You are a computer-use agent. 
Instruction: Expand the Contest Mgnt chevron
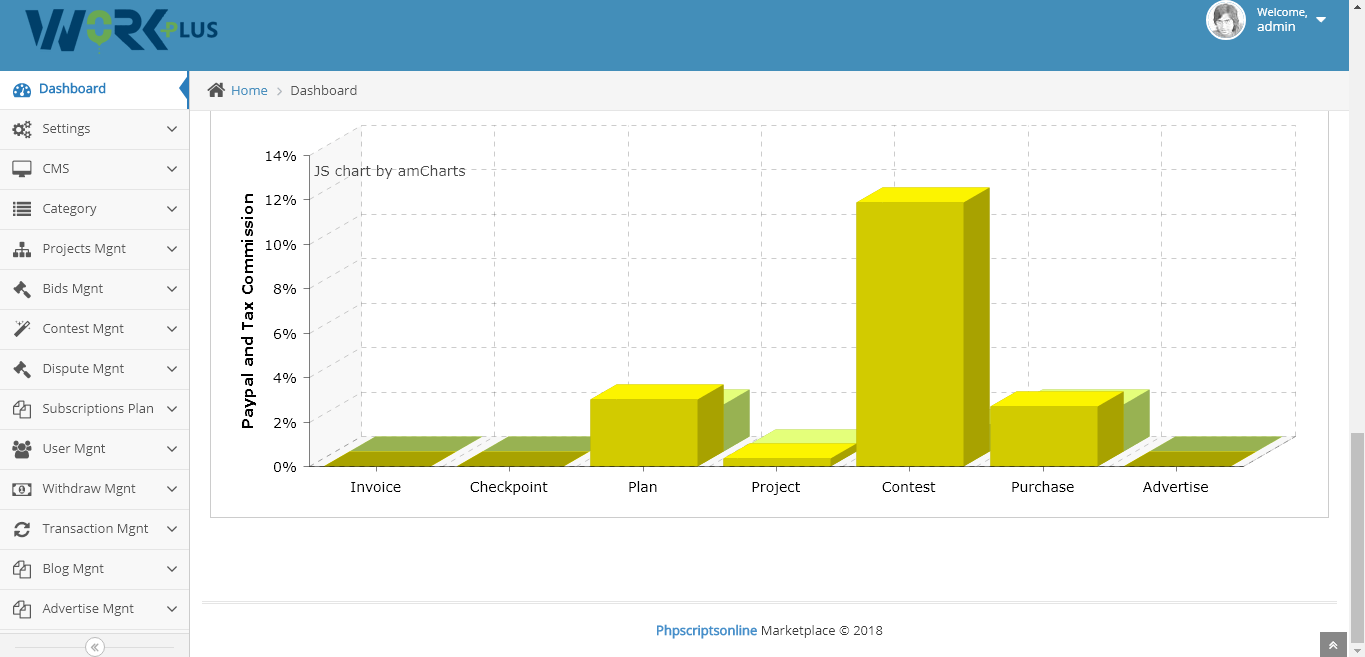tap(172, 329)
